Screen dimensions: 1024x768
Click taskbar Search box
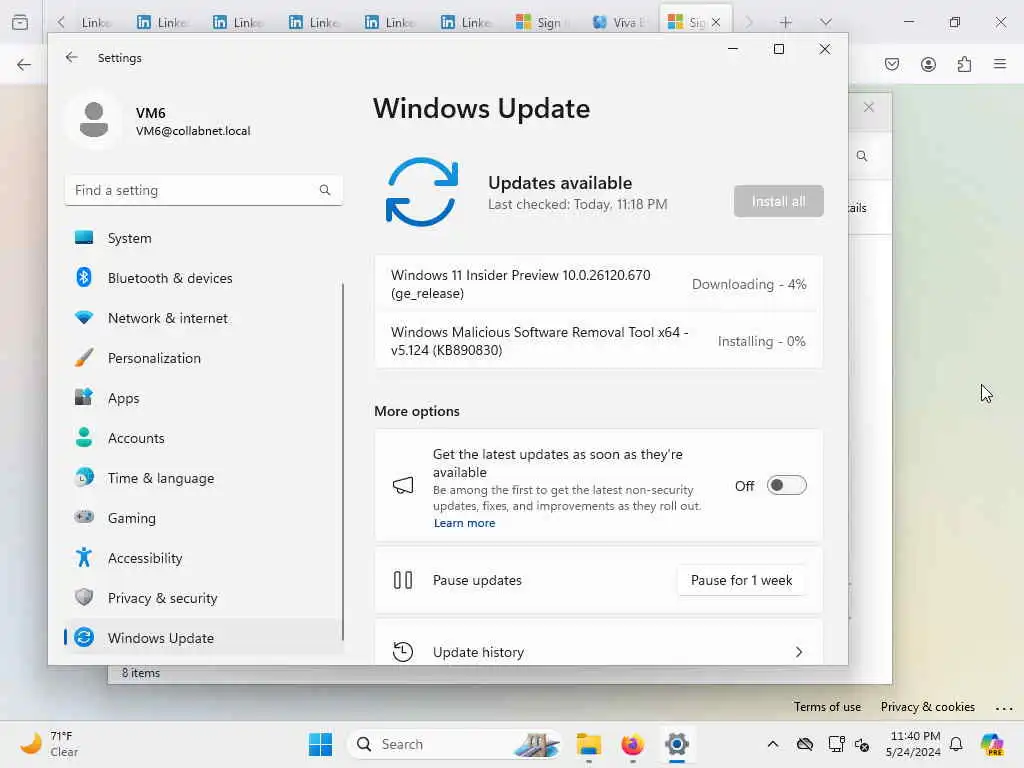pos(455,744)
